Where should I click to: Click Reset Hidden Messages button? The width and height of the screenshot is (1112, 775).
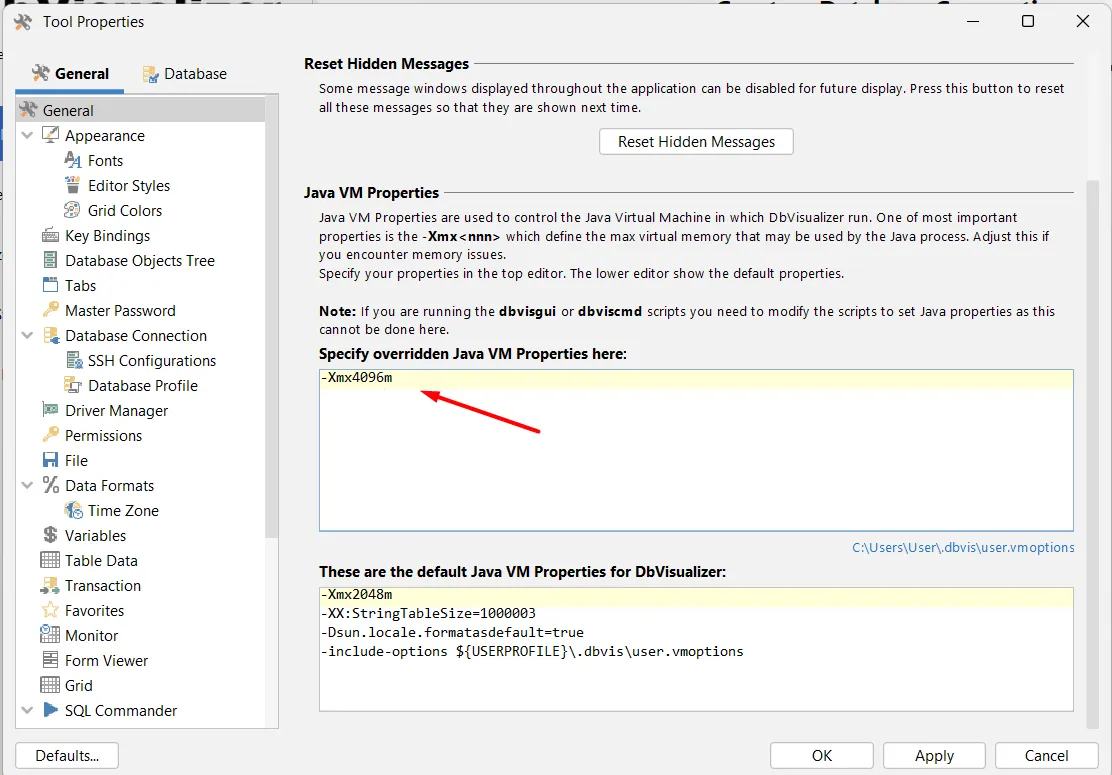pos(696,142)
